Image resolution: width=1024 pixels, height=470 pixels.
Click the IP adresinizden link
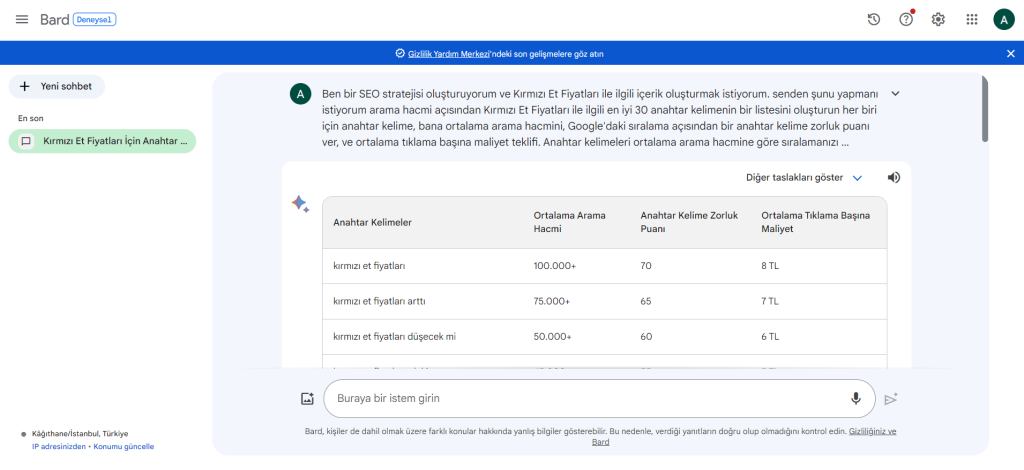[60, 446]
